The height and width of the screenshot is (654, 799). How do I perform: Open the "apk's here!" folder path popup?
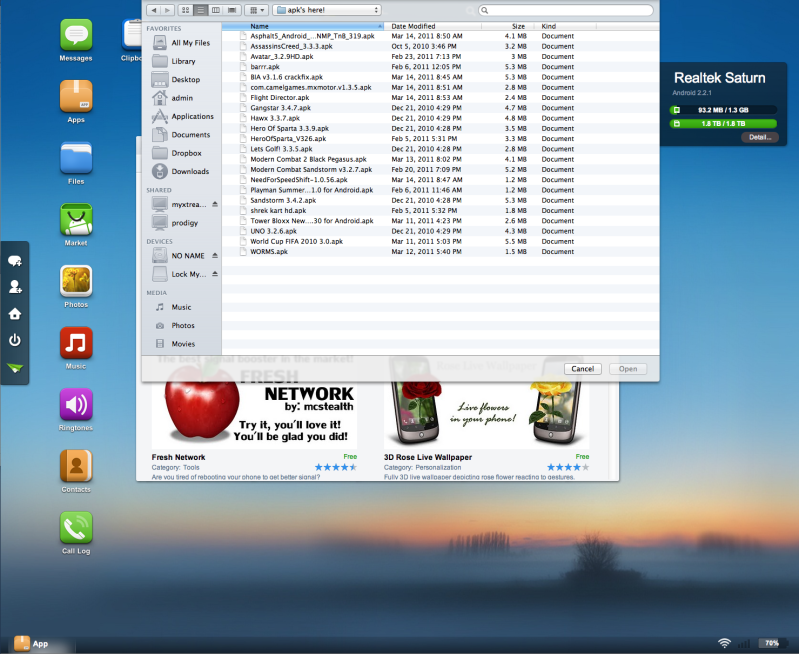click(327, 10)
